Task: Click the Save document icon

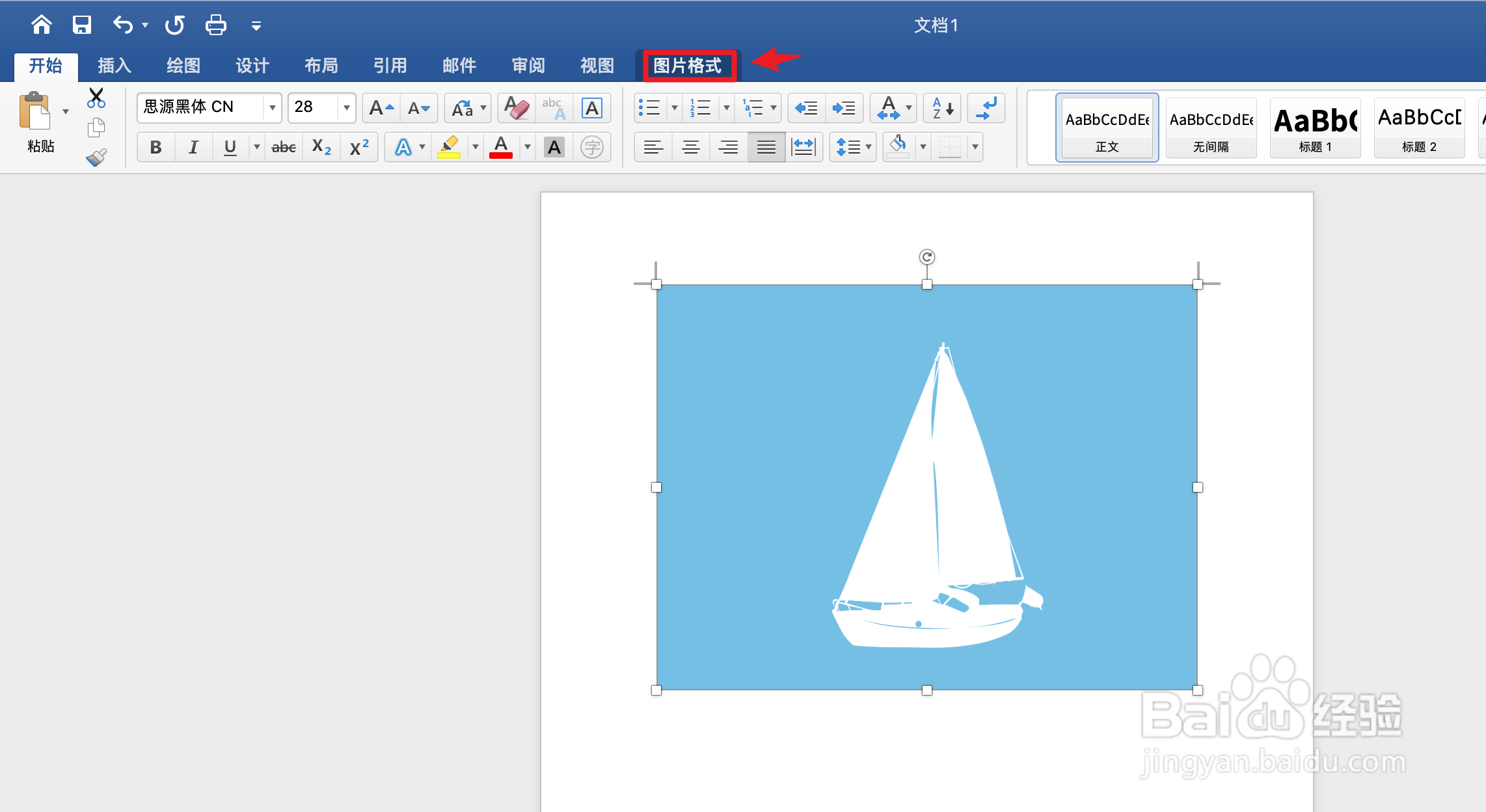Action: click(81, 25)
